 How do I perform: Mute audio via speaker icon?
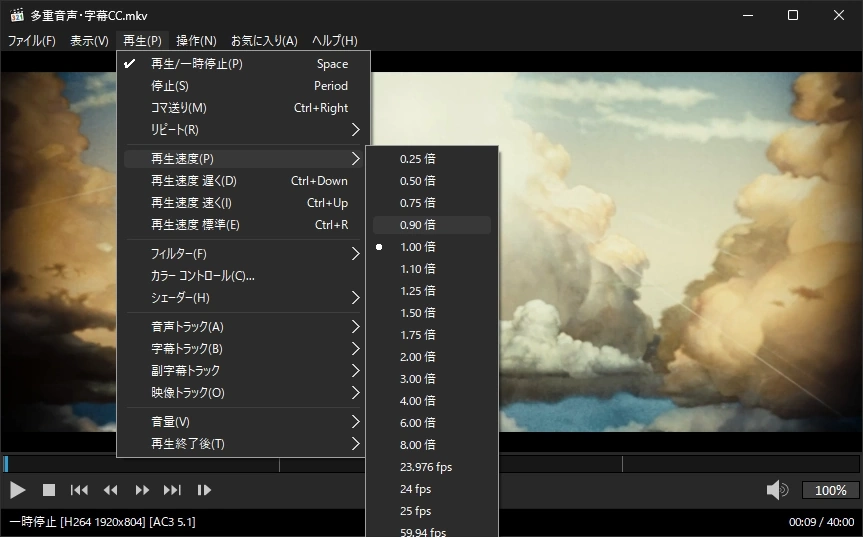pos(777,490)
